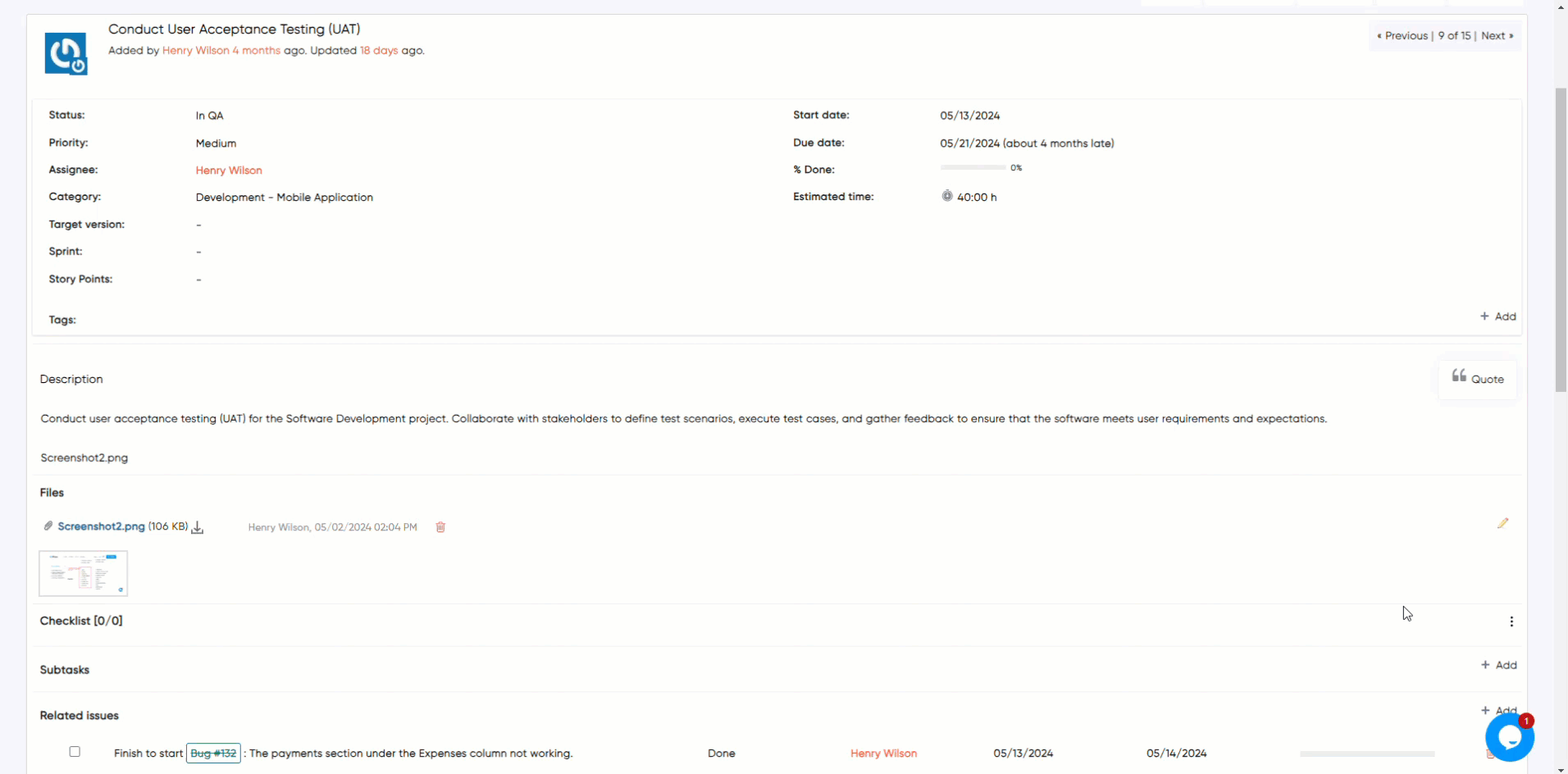The image size is (1568, 774).
Task: Click the estimated time clock icon
Action: 947,196
